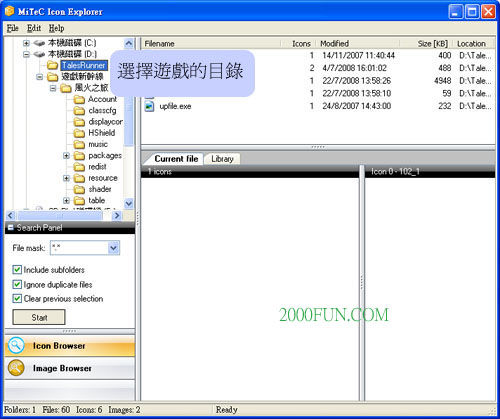Select the Image Browser panel button
The width and height of the screenshot is (500, 419).
click(x=70, y=368)
